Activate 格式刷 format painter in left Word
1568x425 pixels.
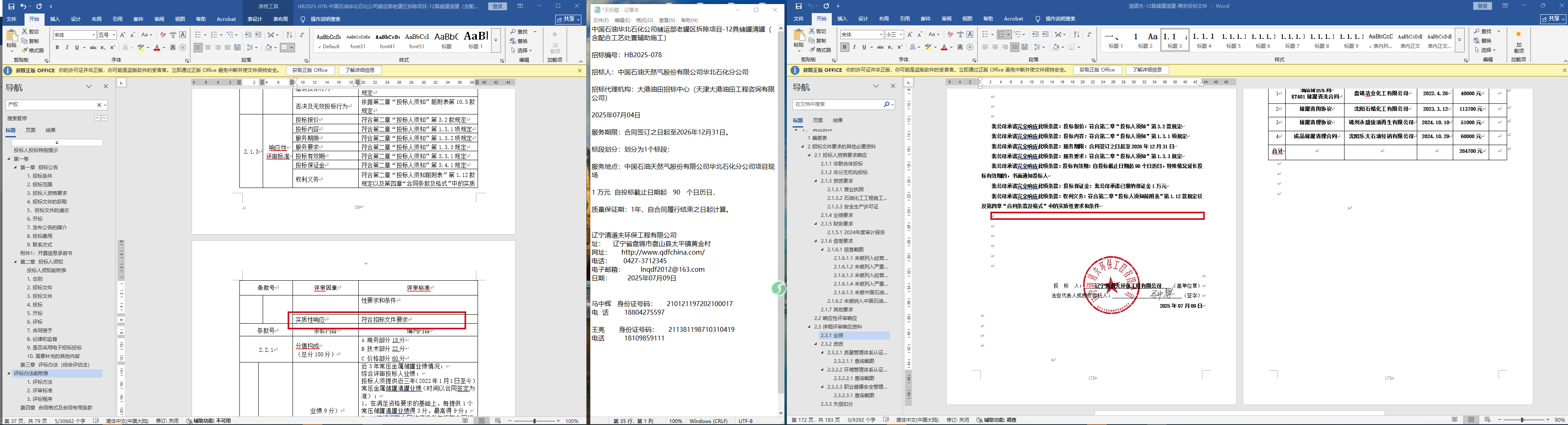(x=33, y=51)
